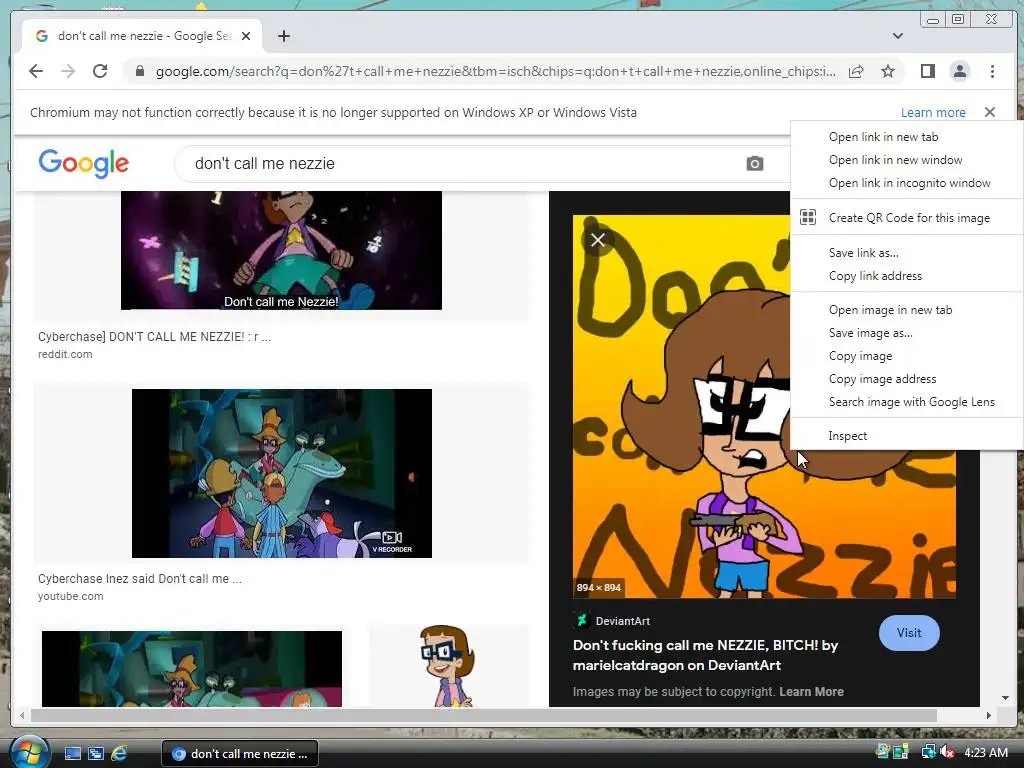Image resolution: width=1024 pixels, height=768 pixels.
Task: Bookmark this tab with star icon
Action: coord(888,71)
